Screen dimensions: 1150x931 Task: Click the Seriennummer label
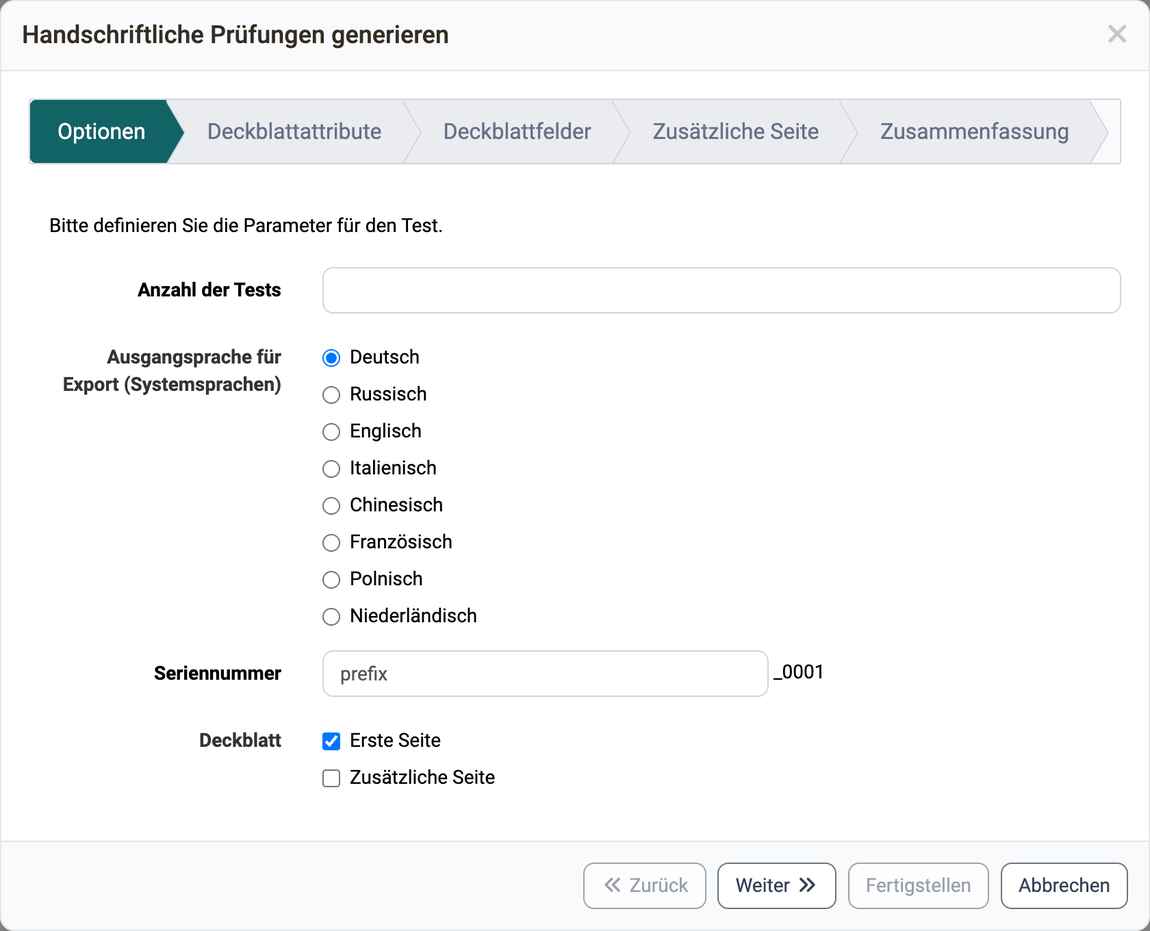pyautogui.click(x=217, y=673)
